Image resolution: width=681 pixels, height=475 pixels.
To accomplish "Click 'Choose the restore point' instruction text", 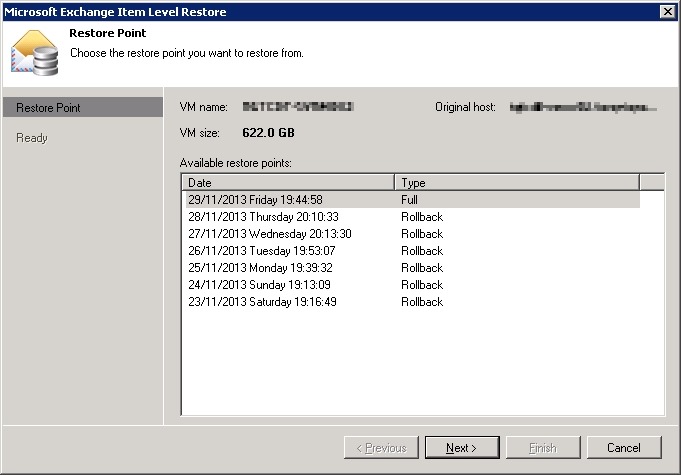I will coord(187,53).
